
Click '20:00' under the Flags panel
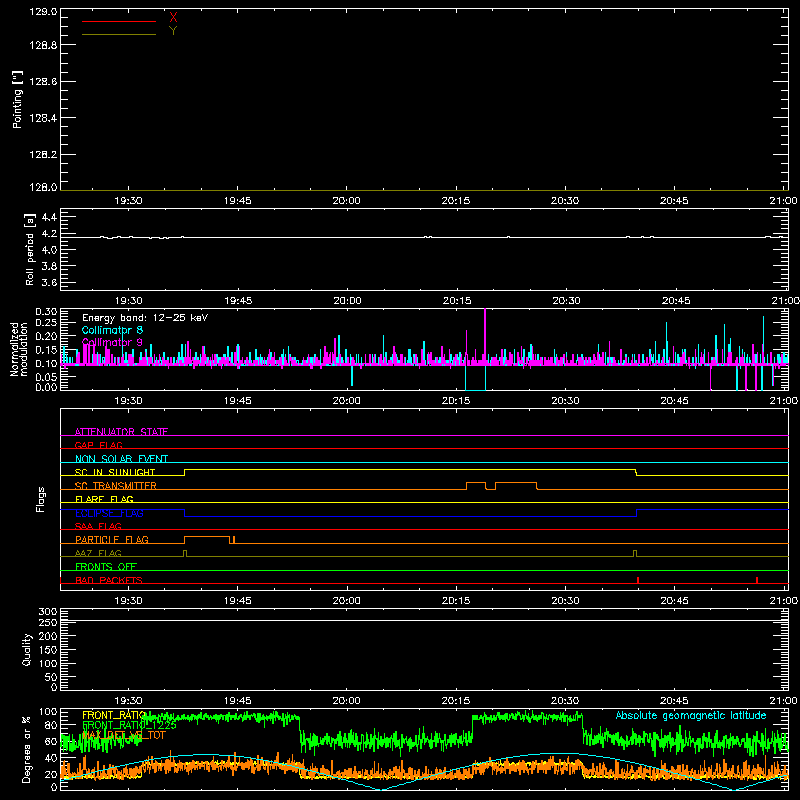click(x=346, y=601)
